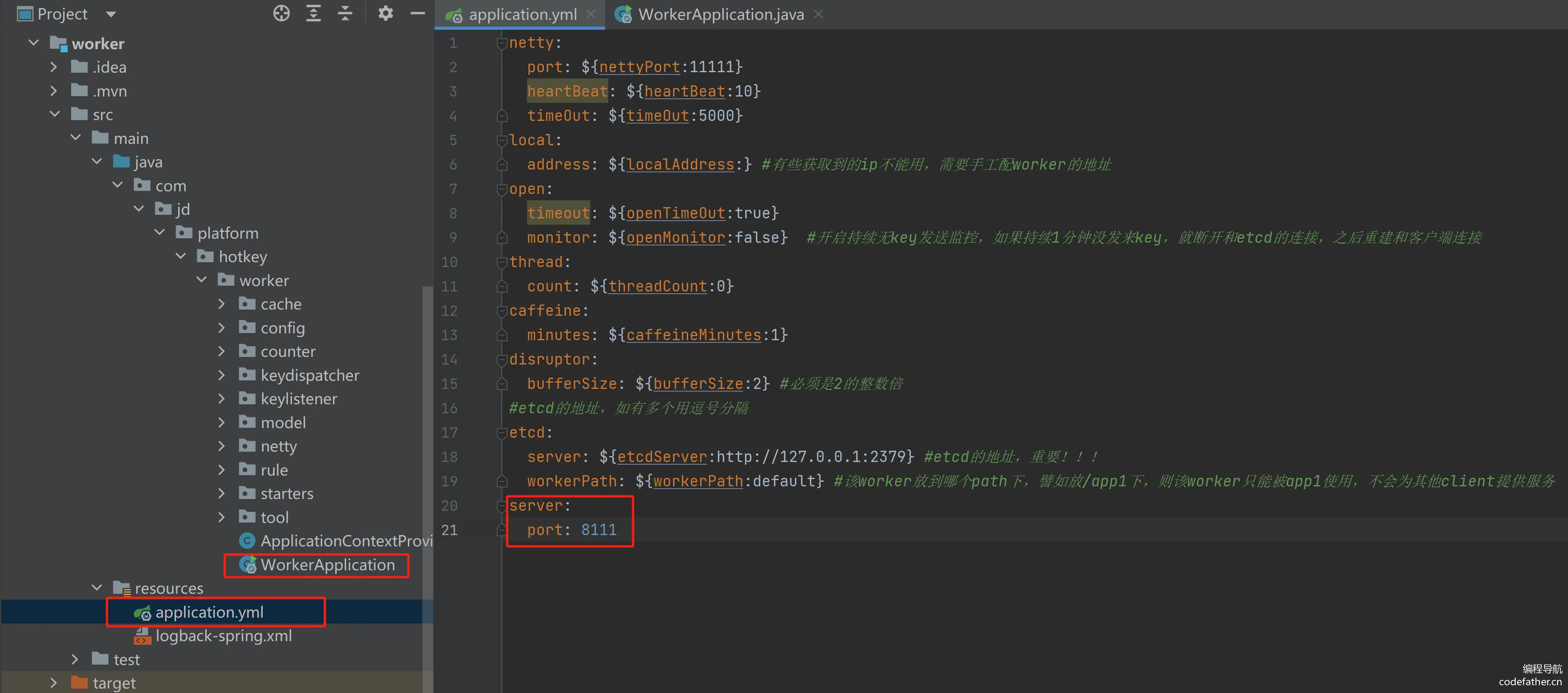Hide the Project panel with minus icon
The image size is (1568, 693).
417,14
